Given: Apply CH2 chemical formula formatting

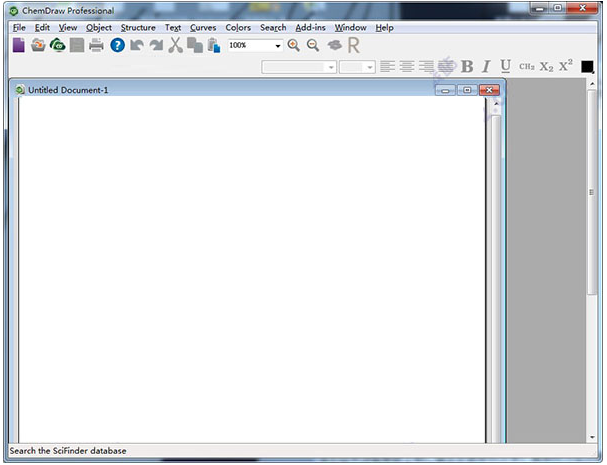Looking at the screenshot, I should [x=527, y=67].
